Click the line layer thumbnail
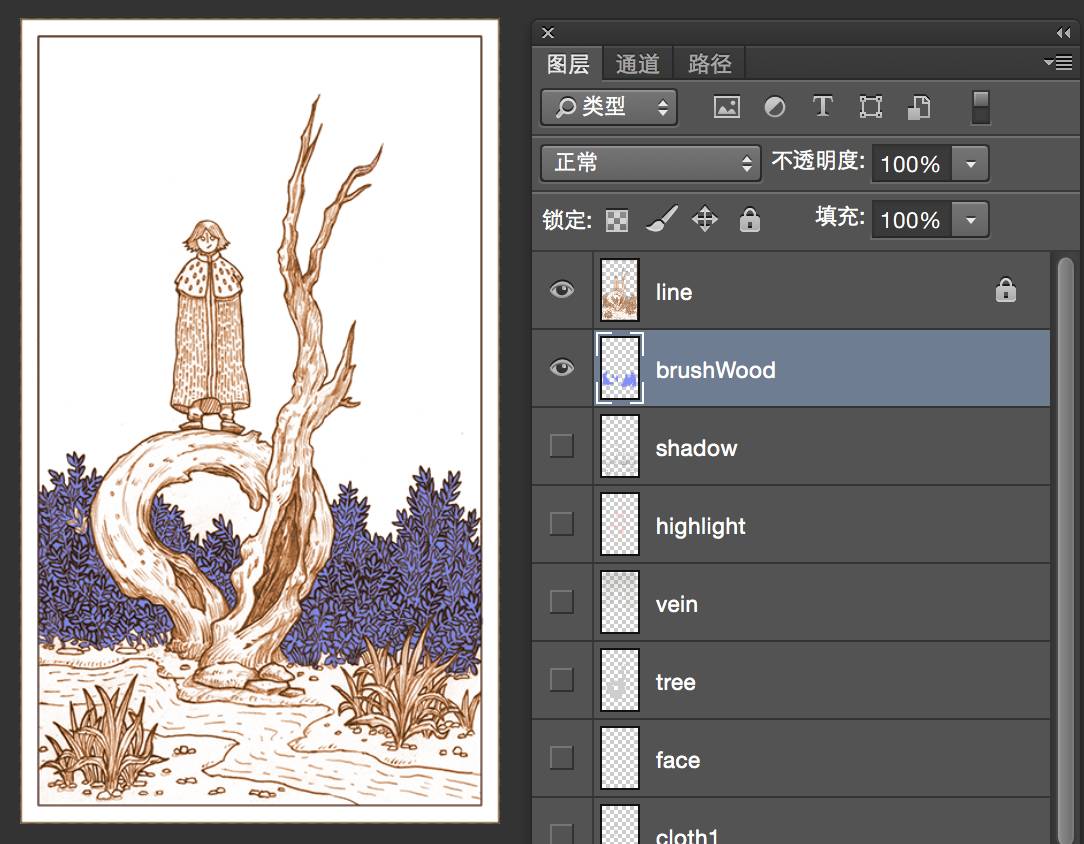The height and width of the screenshot is (844, 1084). point(619,290)
